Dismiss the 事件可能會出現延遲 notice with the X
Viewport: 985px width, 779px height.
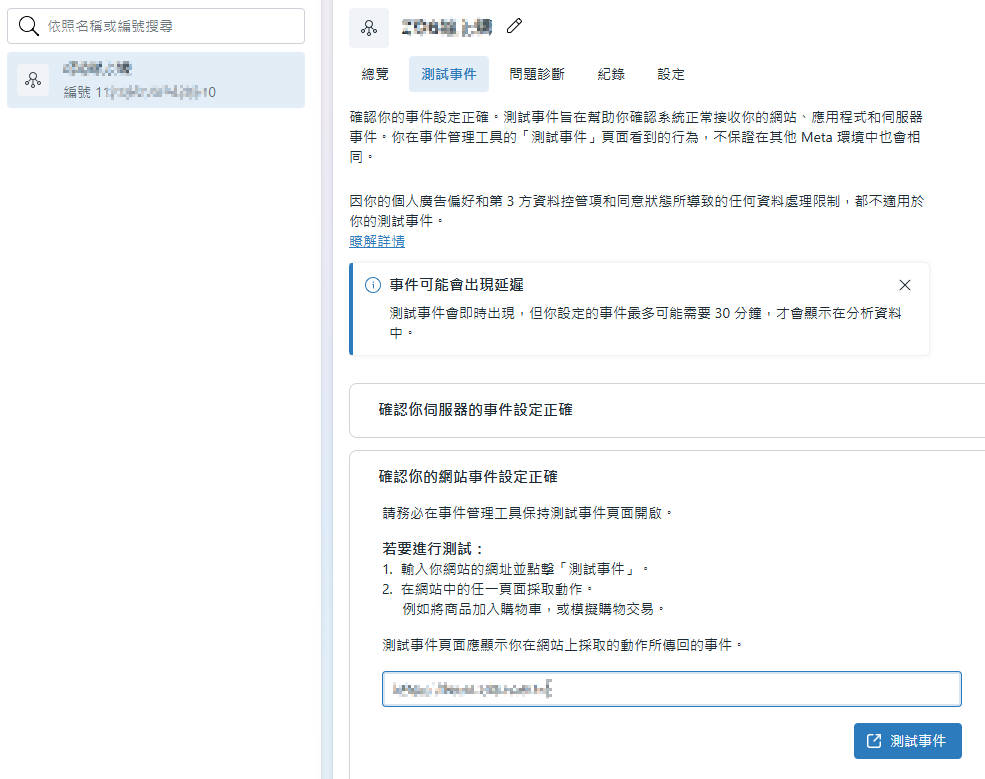905,285
